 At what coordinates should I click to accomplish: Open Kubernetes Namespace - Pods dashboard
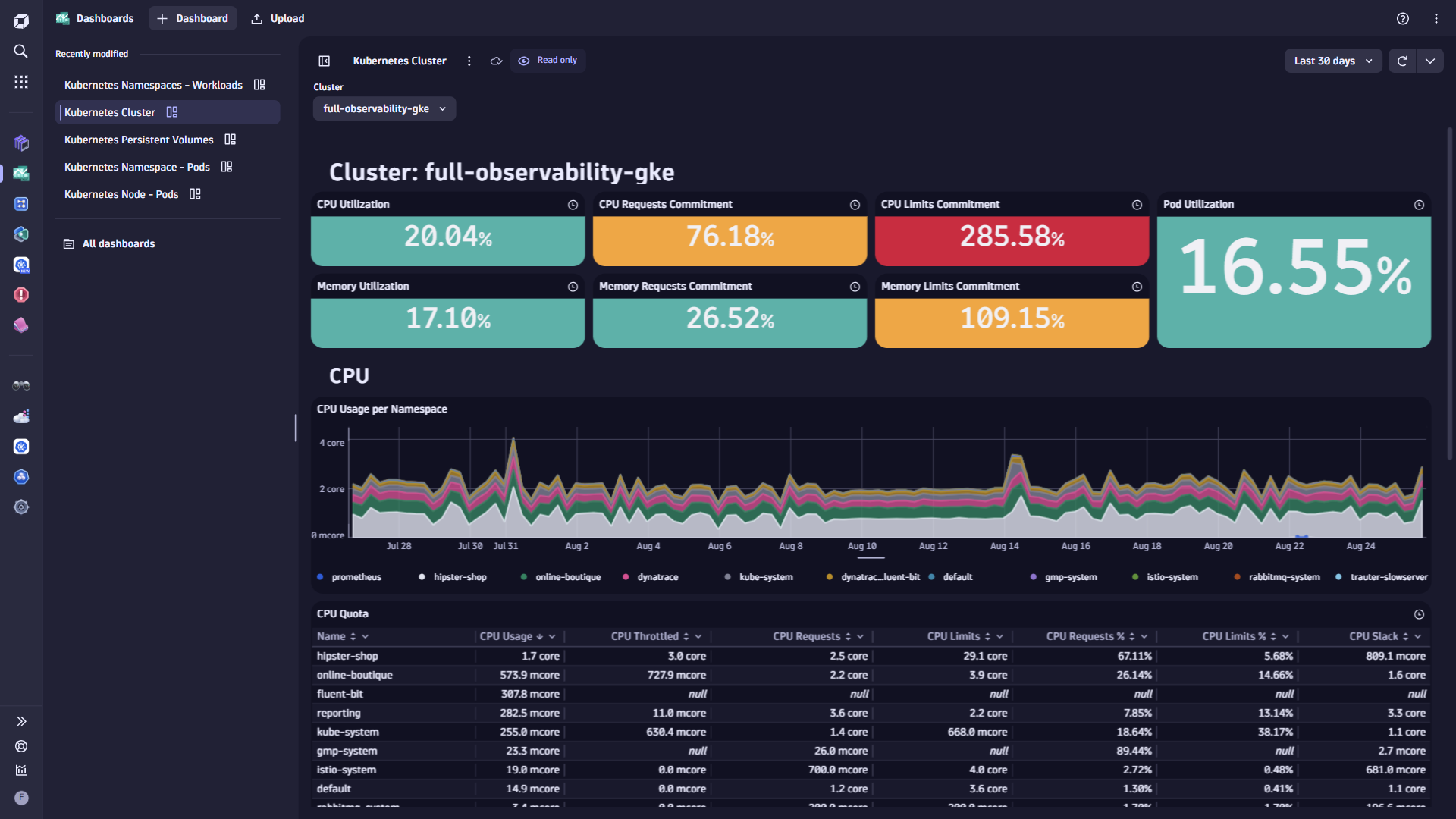[168, 167]
